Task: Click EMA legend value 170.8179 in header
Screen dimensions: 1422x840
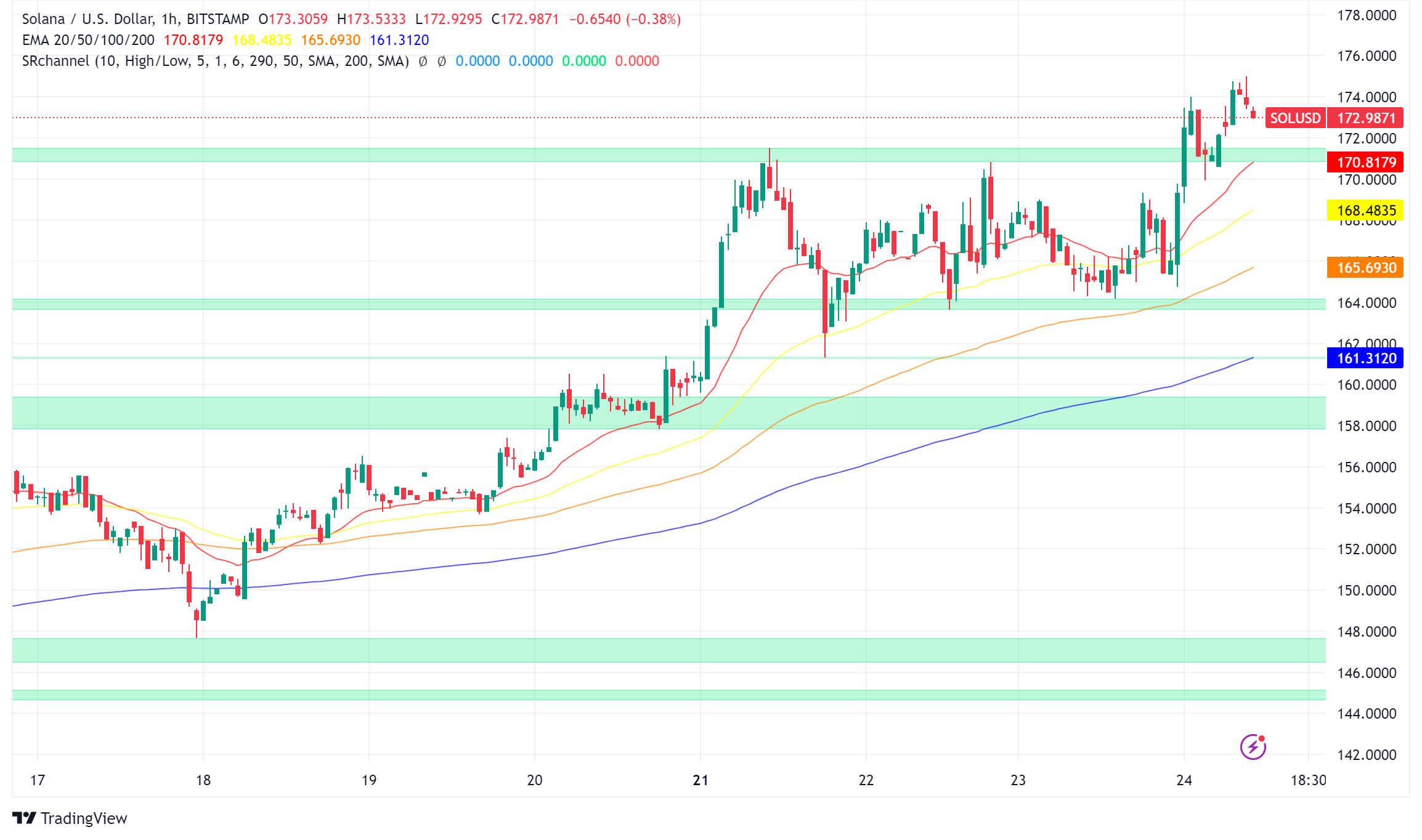Action: tap(193, 40)
